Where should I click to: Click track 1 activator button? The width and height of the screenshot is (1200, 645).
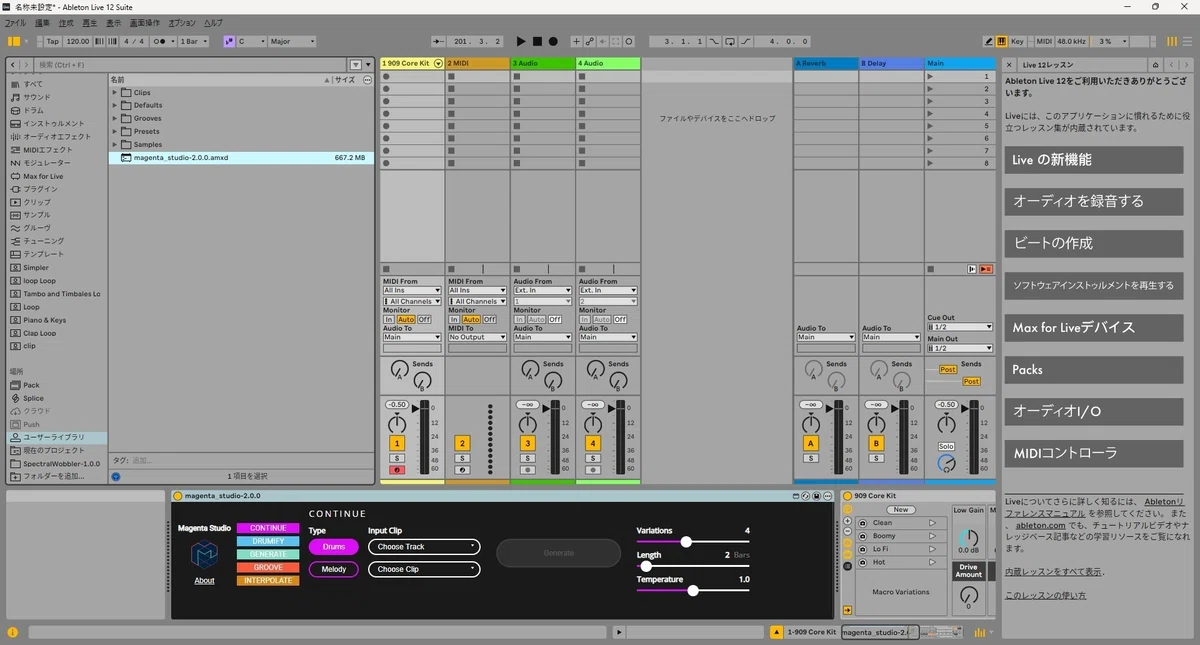[397, 443]
